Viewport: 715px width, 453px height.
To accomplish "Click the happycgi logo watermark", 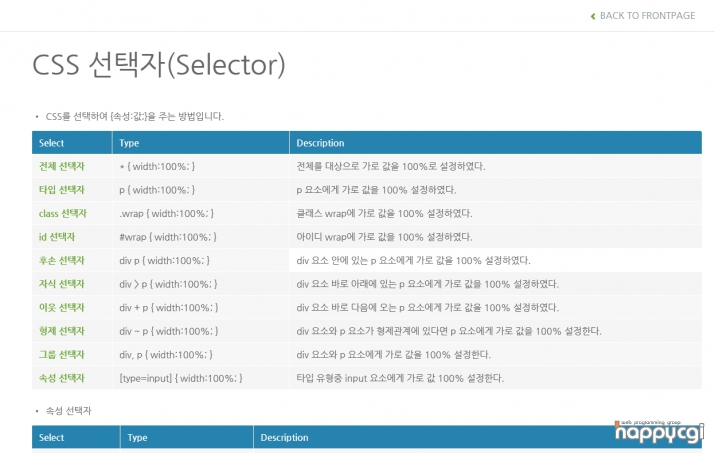I will (659, 432).
